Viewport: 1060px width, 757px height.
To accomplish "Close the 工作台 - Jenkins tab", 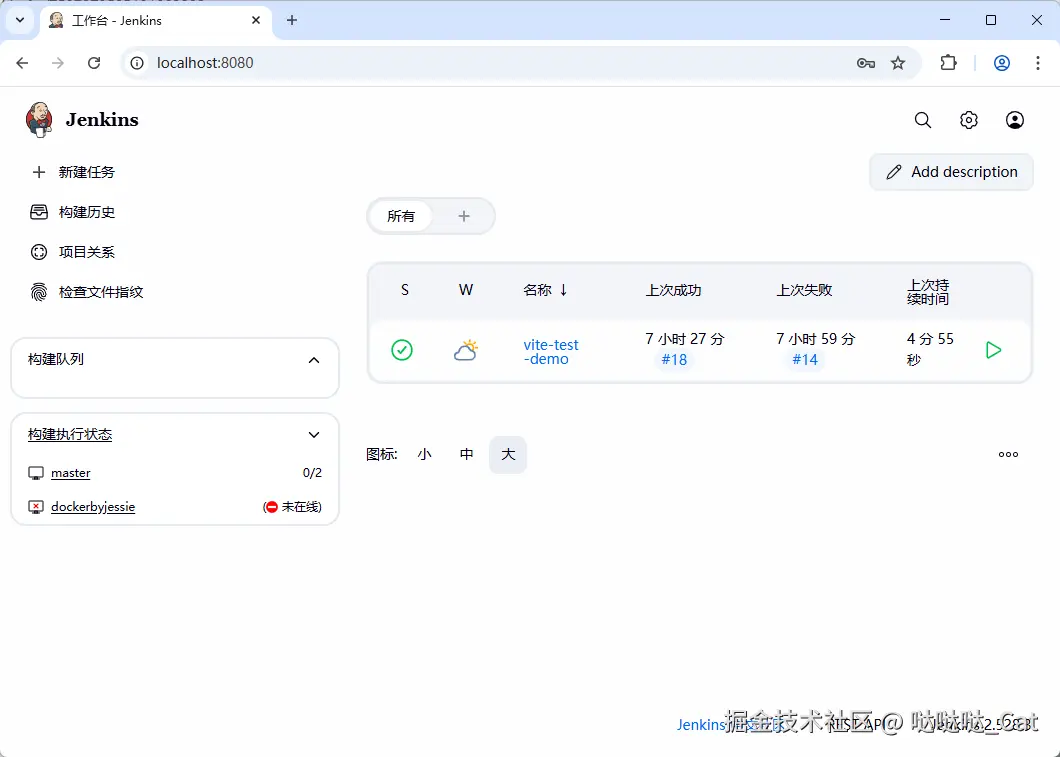I will (x=256, y=20).
